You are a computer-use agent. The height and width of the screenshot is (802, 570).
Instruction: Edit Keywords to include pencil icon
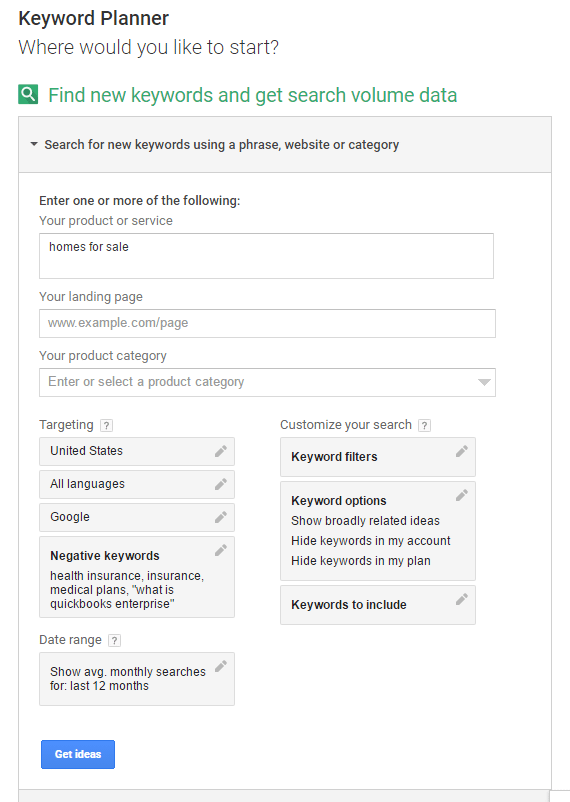point(462,599)
